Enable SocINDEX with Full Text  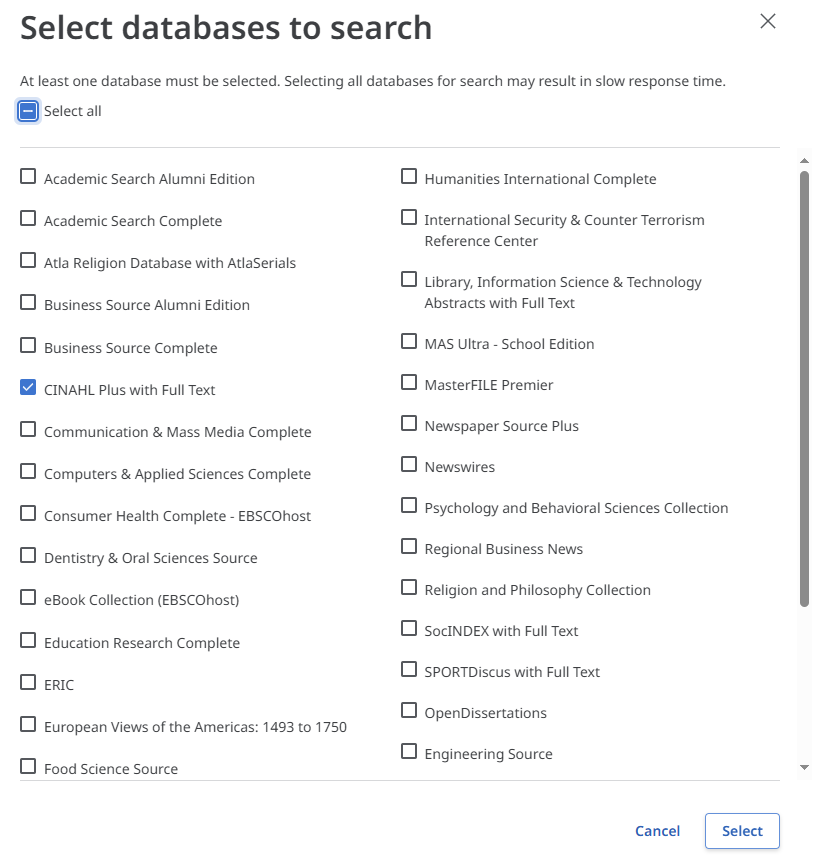[409, 629]
